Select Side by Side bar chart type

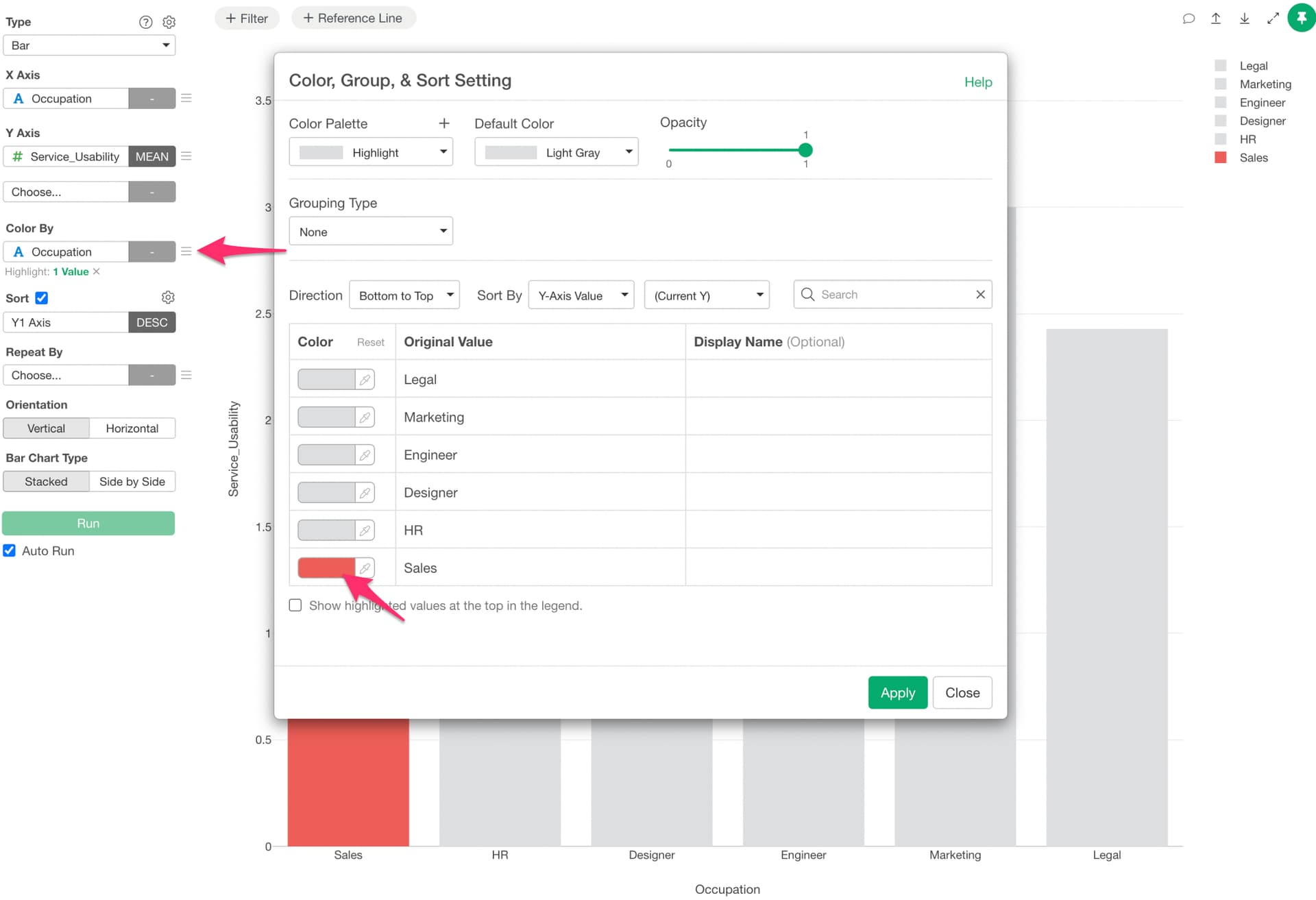(132, 481)
